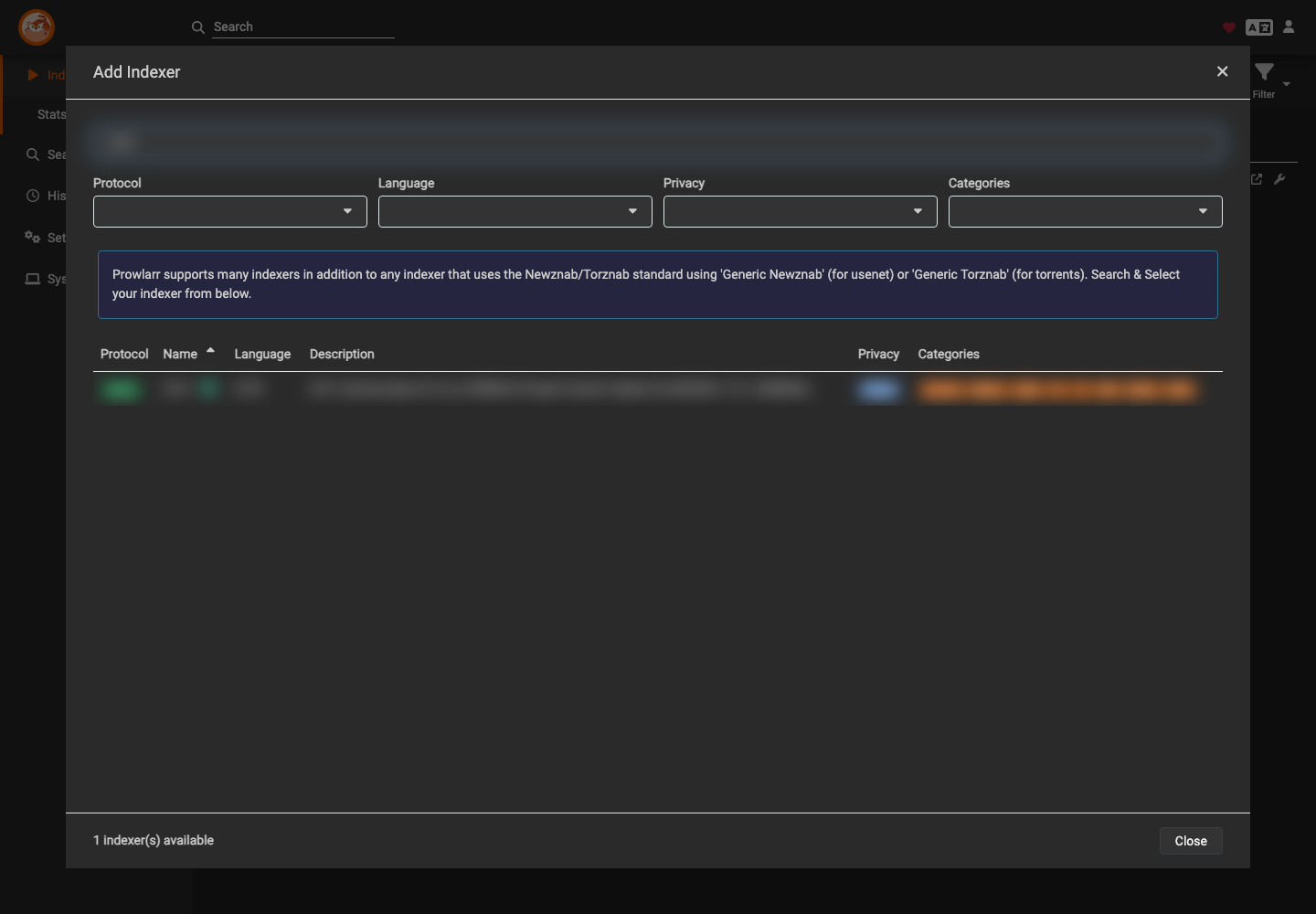
Task: Open the language translate icon
Action: 1259,27
